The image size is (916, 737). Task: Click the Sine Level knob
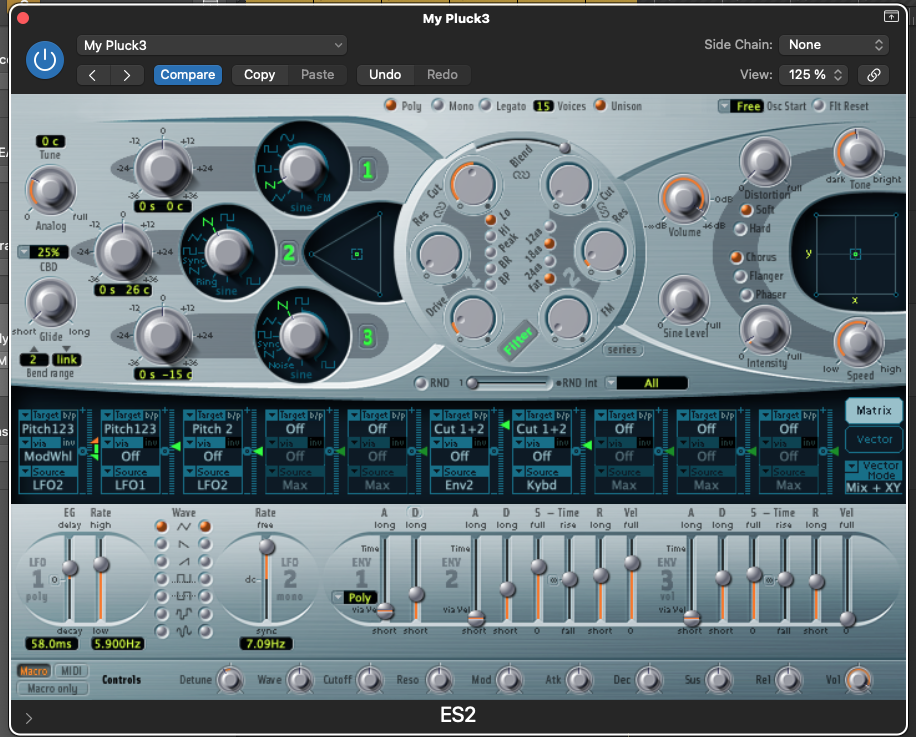(x=683, y=299)
